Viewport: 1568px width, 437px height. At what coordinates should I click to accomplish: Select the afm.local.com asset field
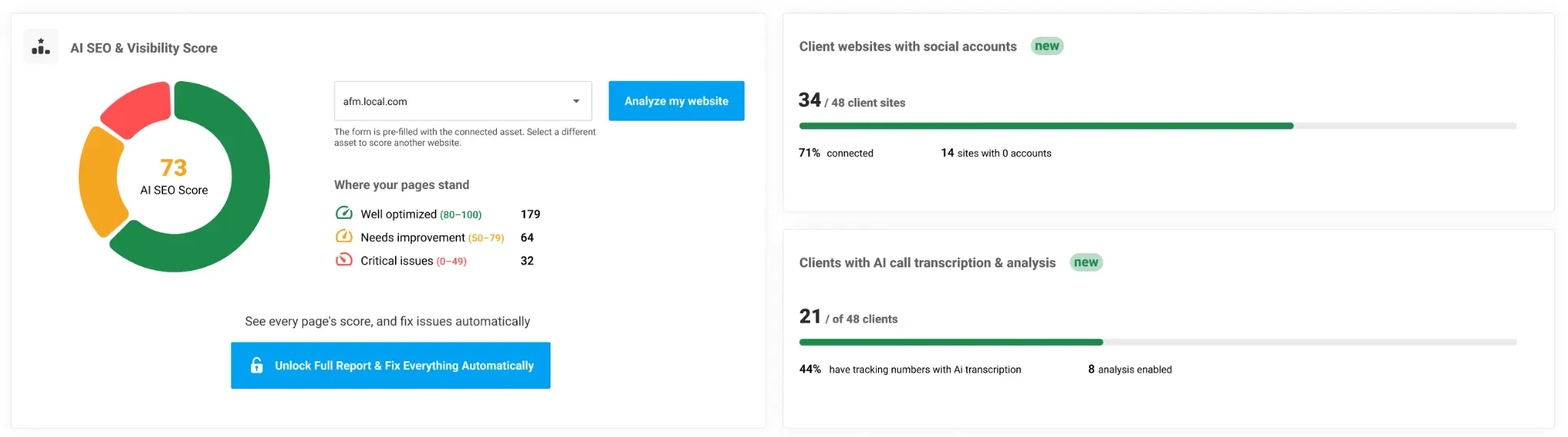(x=462, y=101)
